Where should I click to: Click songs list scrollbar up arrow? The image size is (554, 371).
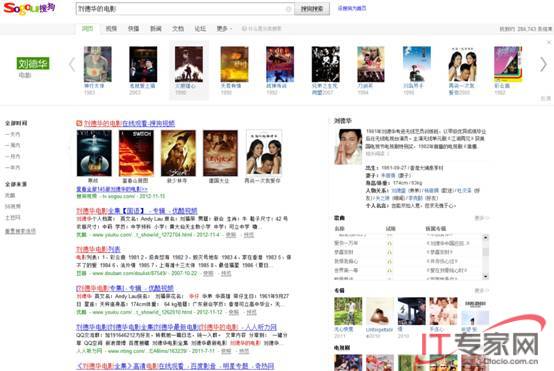(486, 237)
